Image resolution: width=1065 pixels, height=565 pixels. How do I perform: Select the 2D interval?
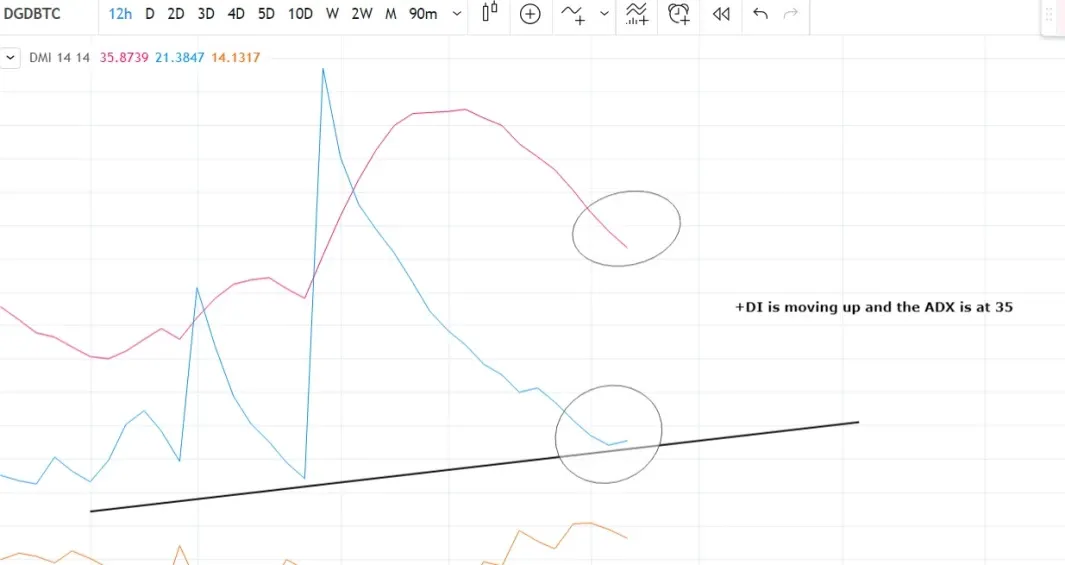pyautogui.click(x=176, y=14)
